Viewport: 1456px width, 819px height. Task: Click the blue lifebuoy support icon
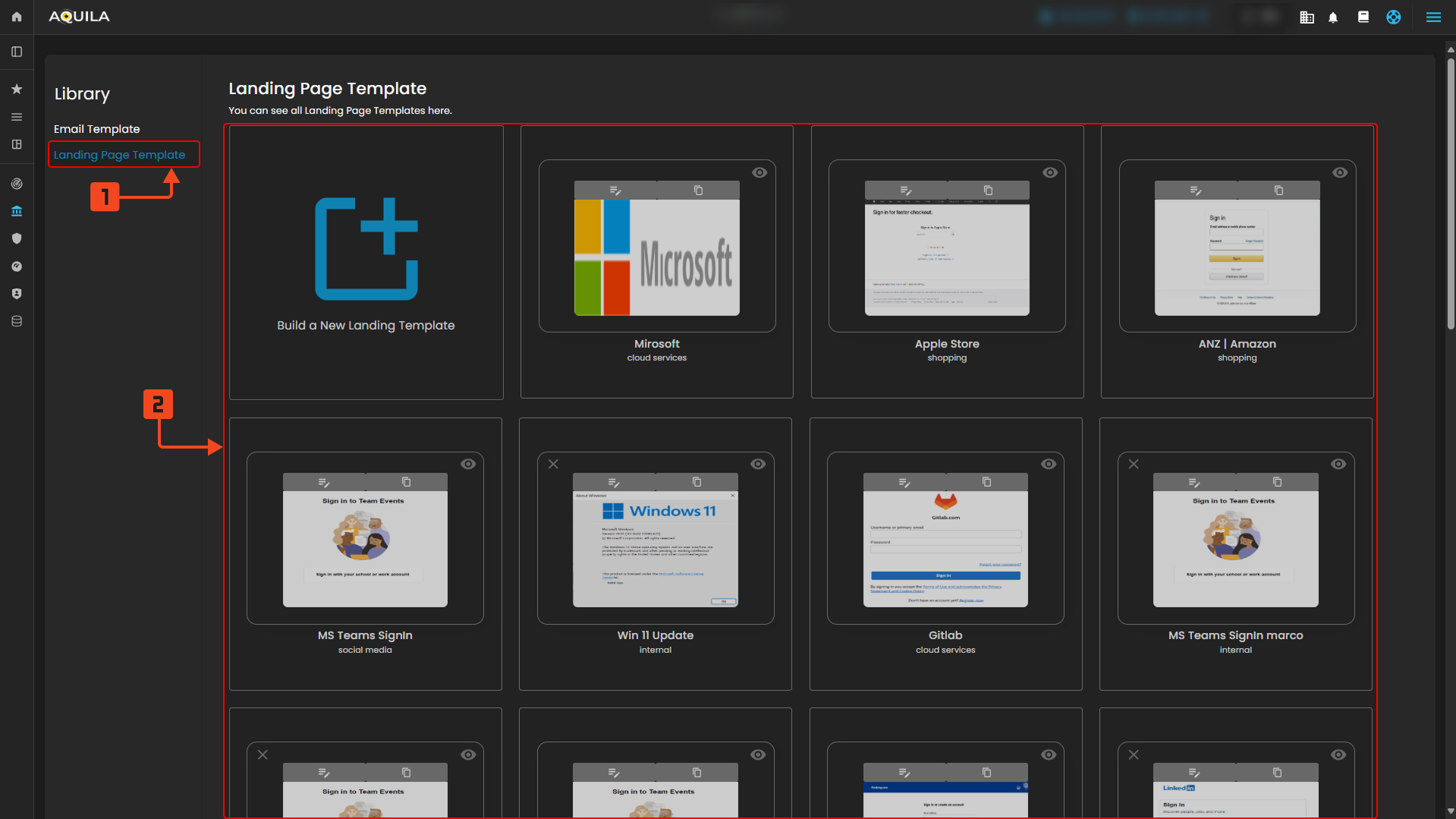click(x=1394, y=17)
